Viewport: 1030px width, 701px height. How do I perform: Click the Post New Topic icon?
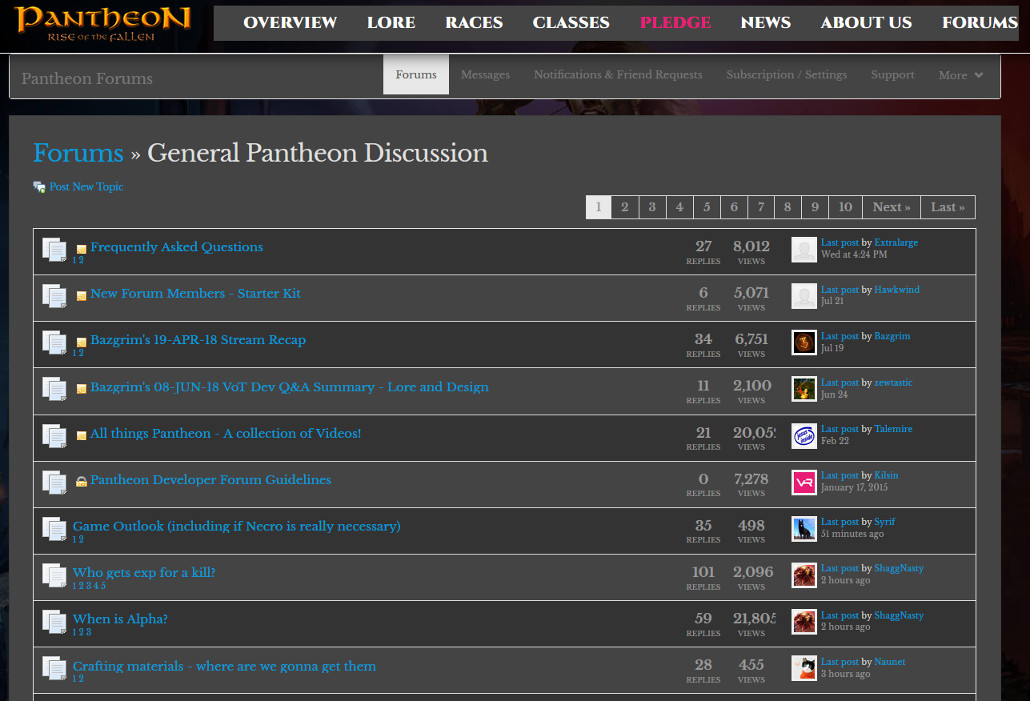39,187
